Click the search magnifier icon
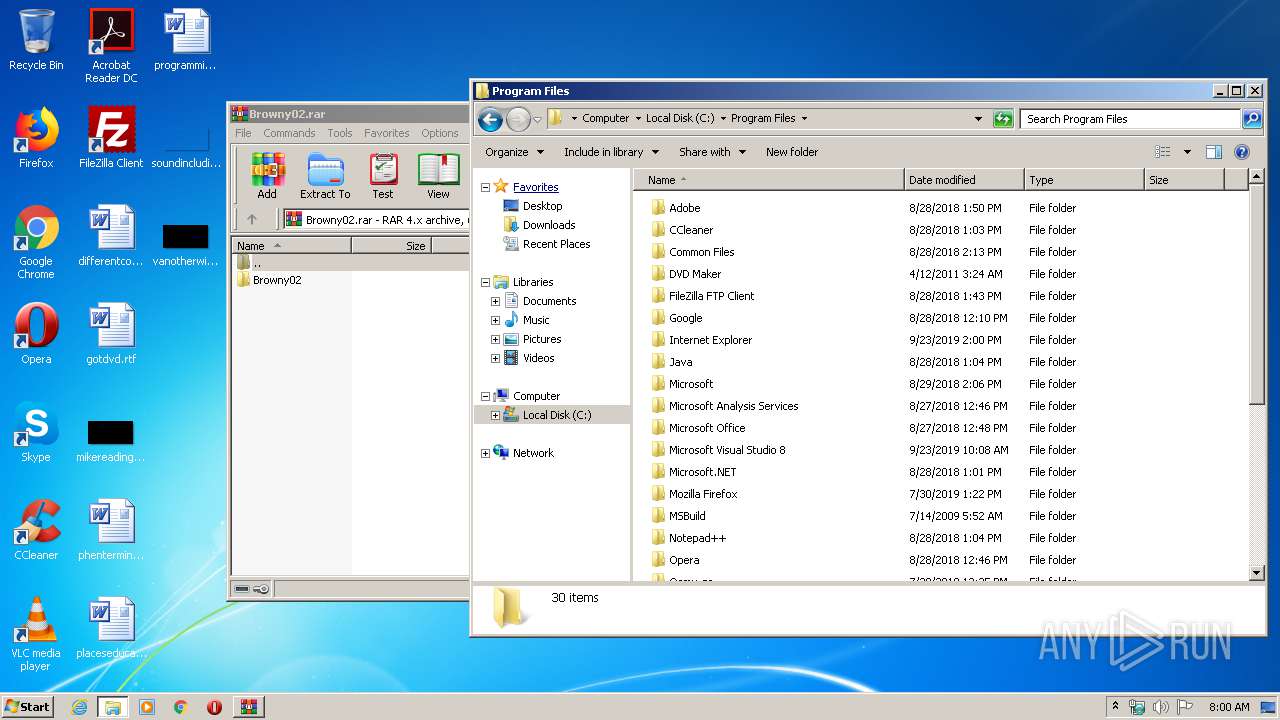The image size is (1280, 720). pyautogui.click(x=1251, y=119)
